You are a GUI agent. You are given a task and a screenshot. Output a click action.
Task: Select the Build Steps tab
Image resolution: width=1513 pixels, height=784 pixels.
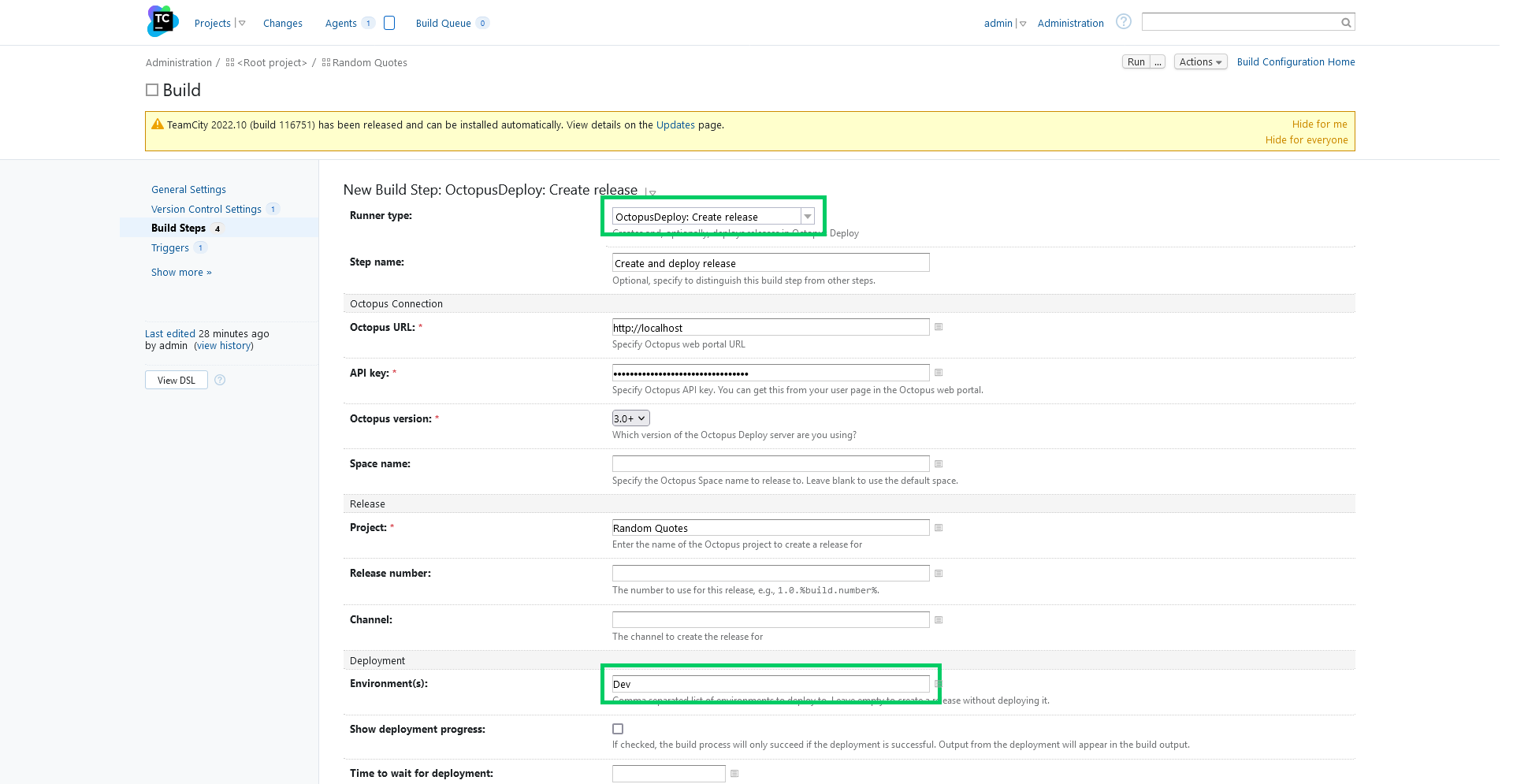click(x=179, y=229)
